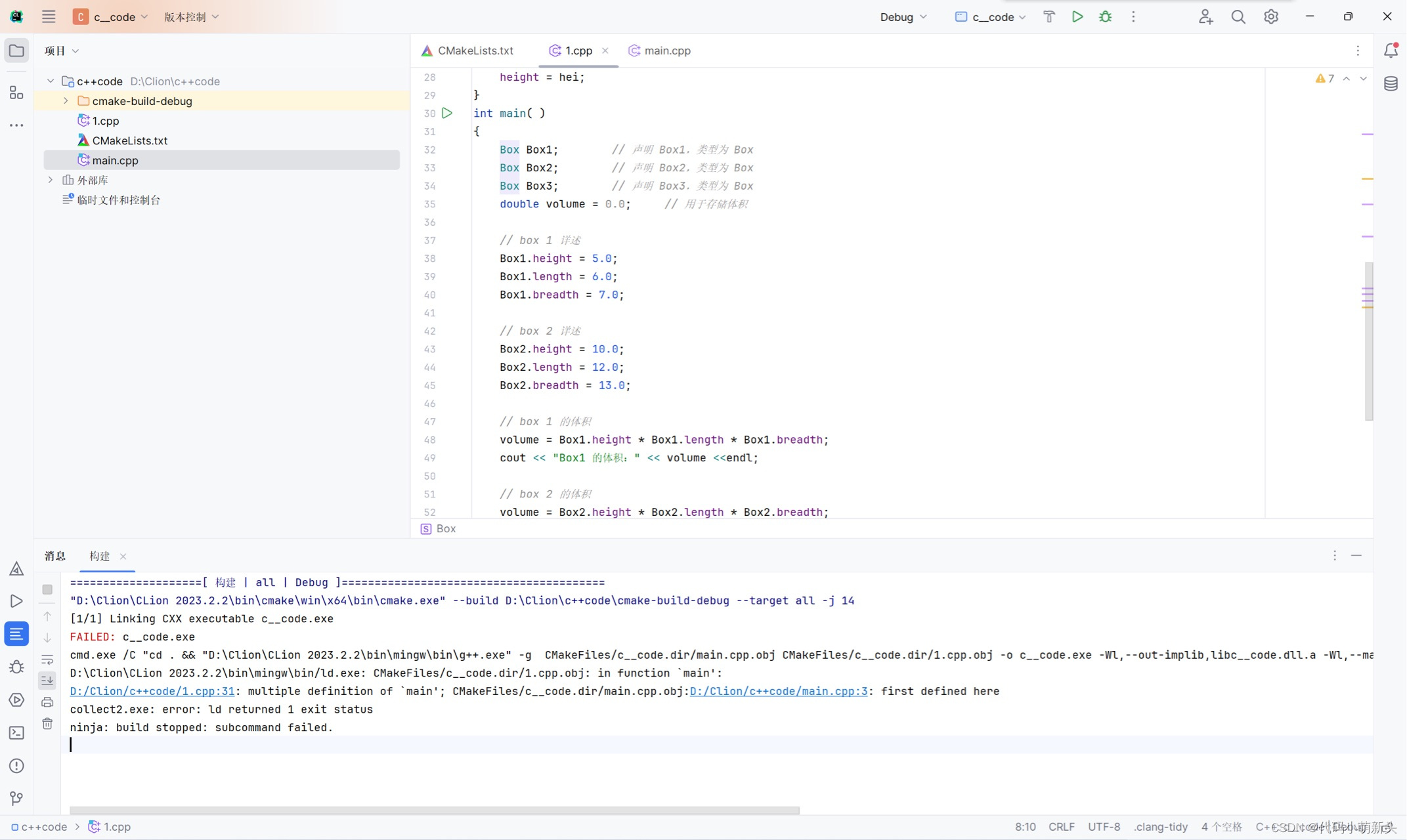Open the main hamburger menu
Viewport: 1407px width, 840px height.
[49, 17]
